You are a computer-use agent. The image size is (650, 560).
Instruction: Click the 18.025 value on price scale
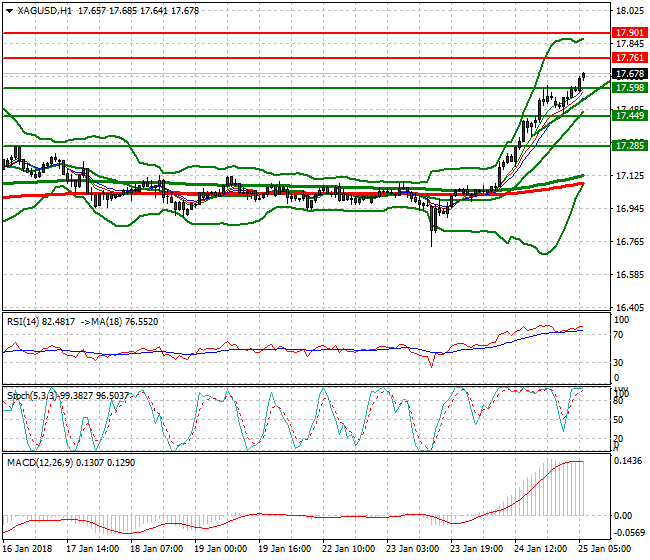pos(629,11)
